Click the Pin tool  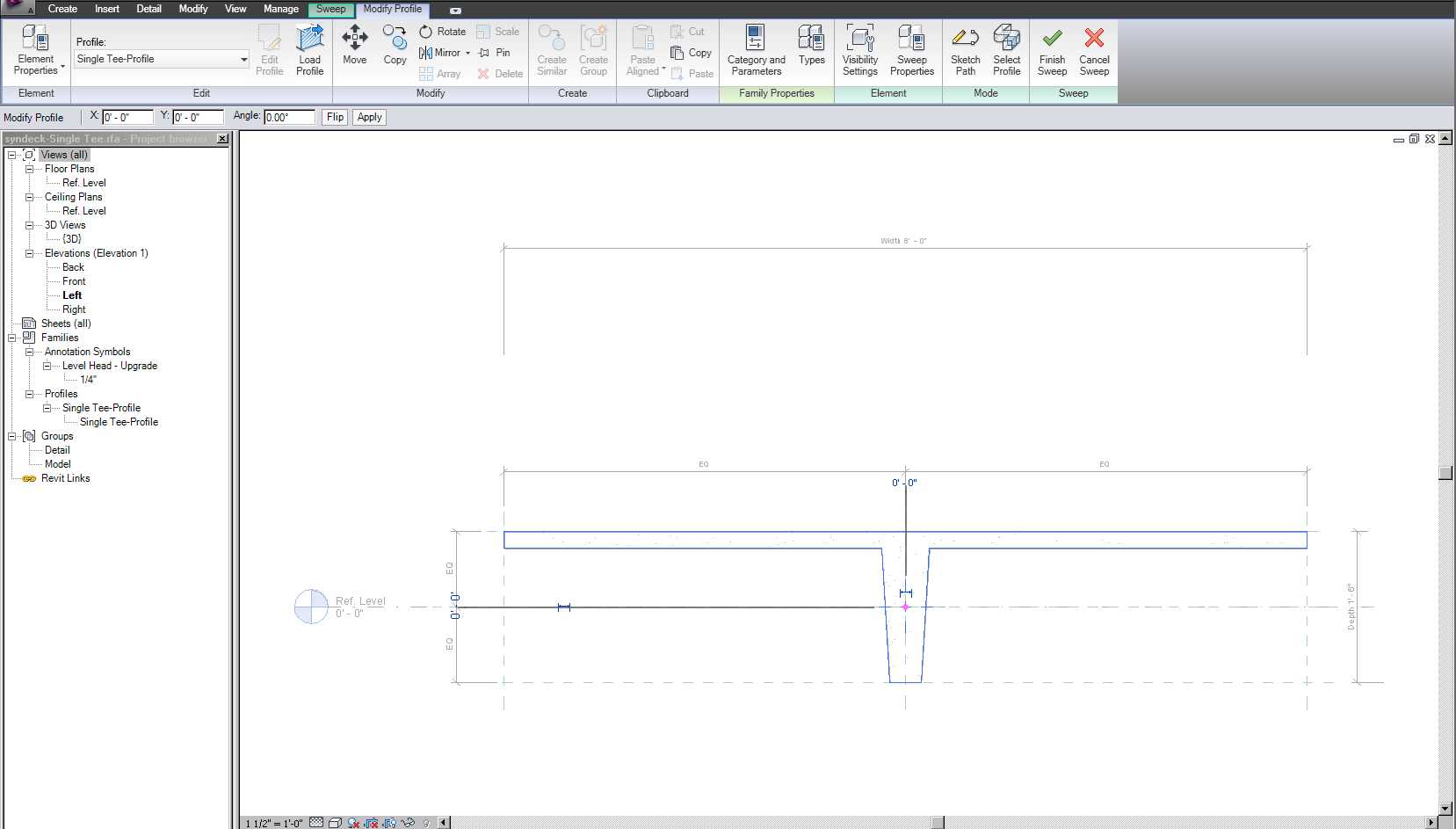coord(494,53)
